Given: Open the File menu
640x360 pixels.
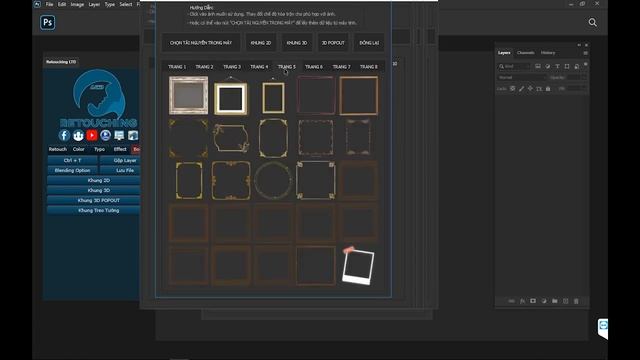Looking at the screenshot, I should (49, 4).
